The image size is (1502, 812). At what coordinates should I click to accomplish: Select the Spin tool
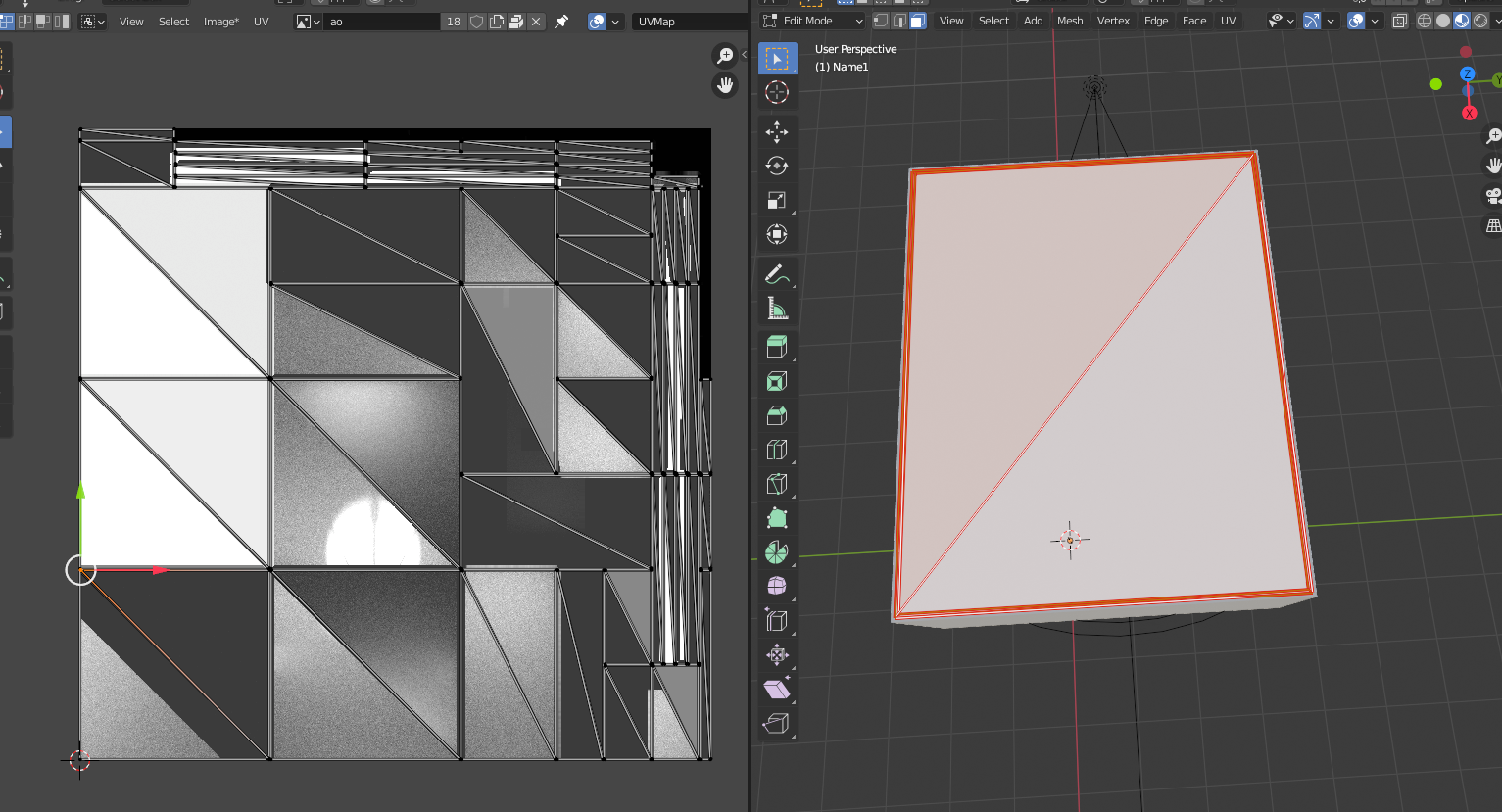(x=777, y=552)
